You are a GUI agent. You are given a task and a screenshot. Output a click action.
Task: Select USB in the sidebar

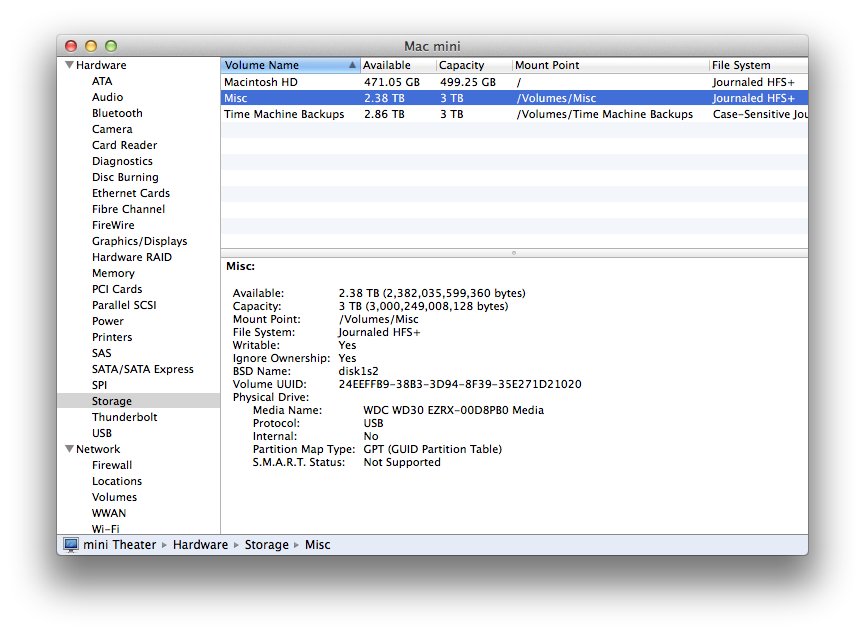(102, 433)
